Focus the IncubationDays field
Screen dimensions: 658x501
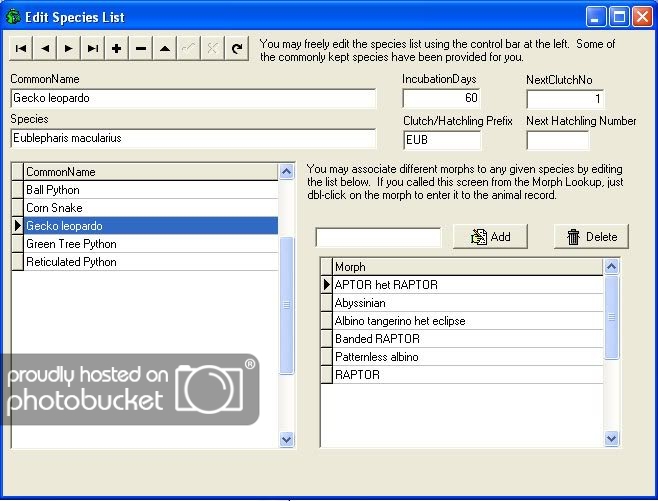(x=441, y=98)
